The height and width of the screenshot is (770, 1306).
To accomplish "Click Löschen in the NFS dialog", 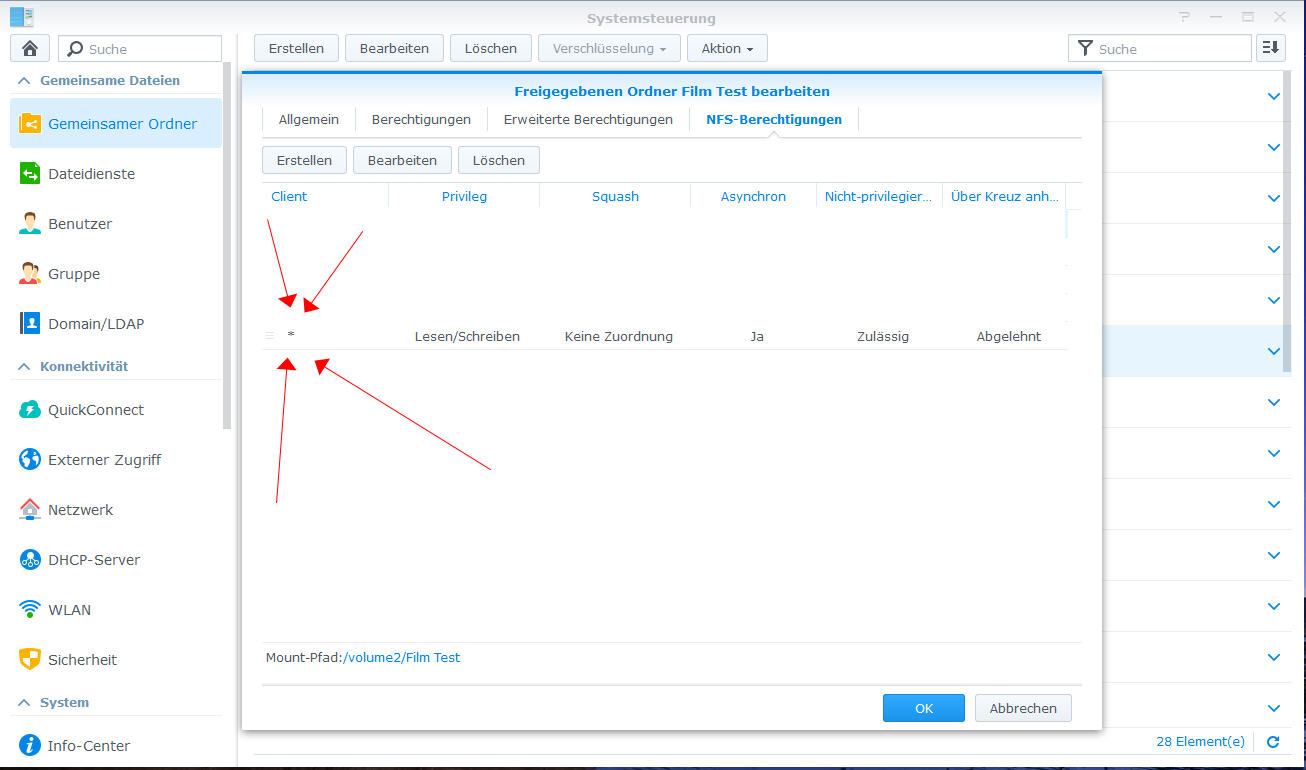I will coord(498,160).
